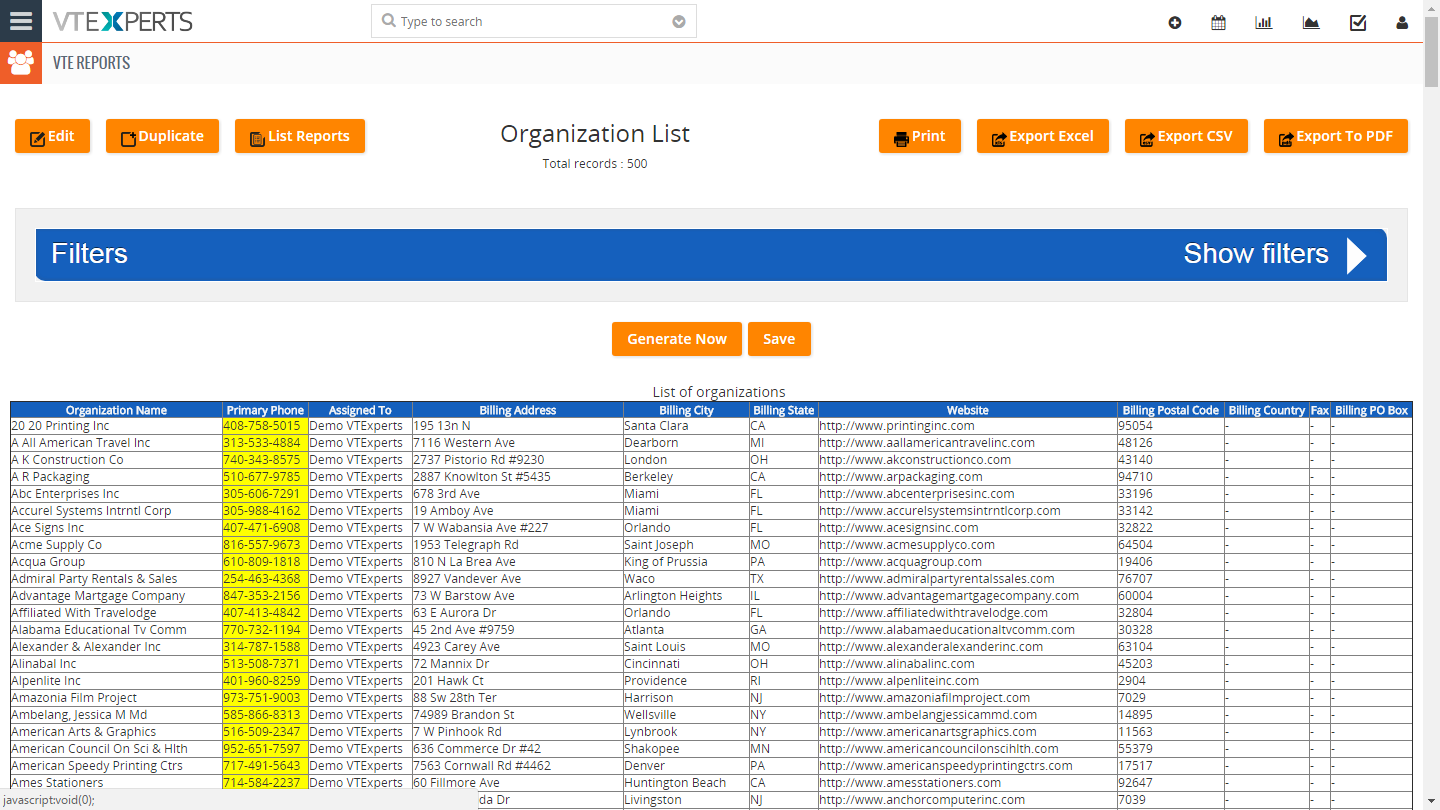This screenshot has width=1440, height=810.
Task: Click the Billing Address column header
Action: 517,410
